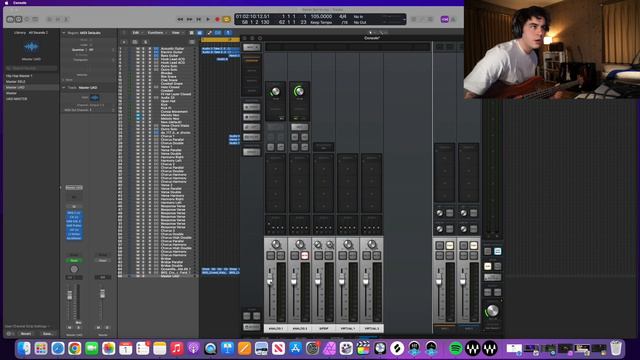Open the Trash in the Dock
Viewport: 640px width, 360px height.
point(616,348)
